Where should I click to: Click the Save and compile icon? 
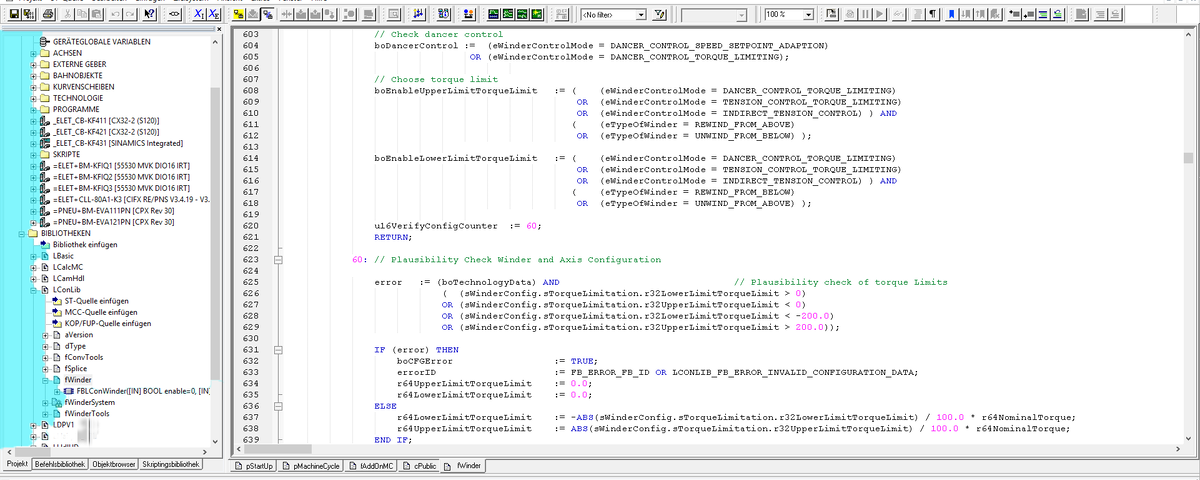(29, 14)
